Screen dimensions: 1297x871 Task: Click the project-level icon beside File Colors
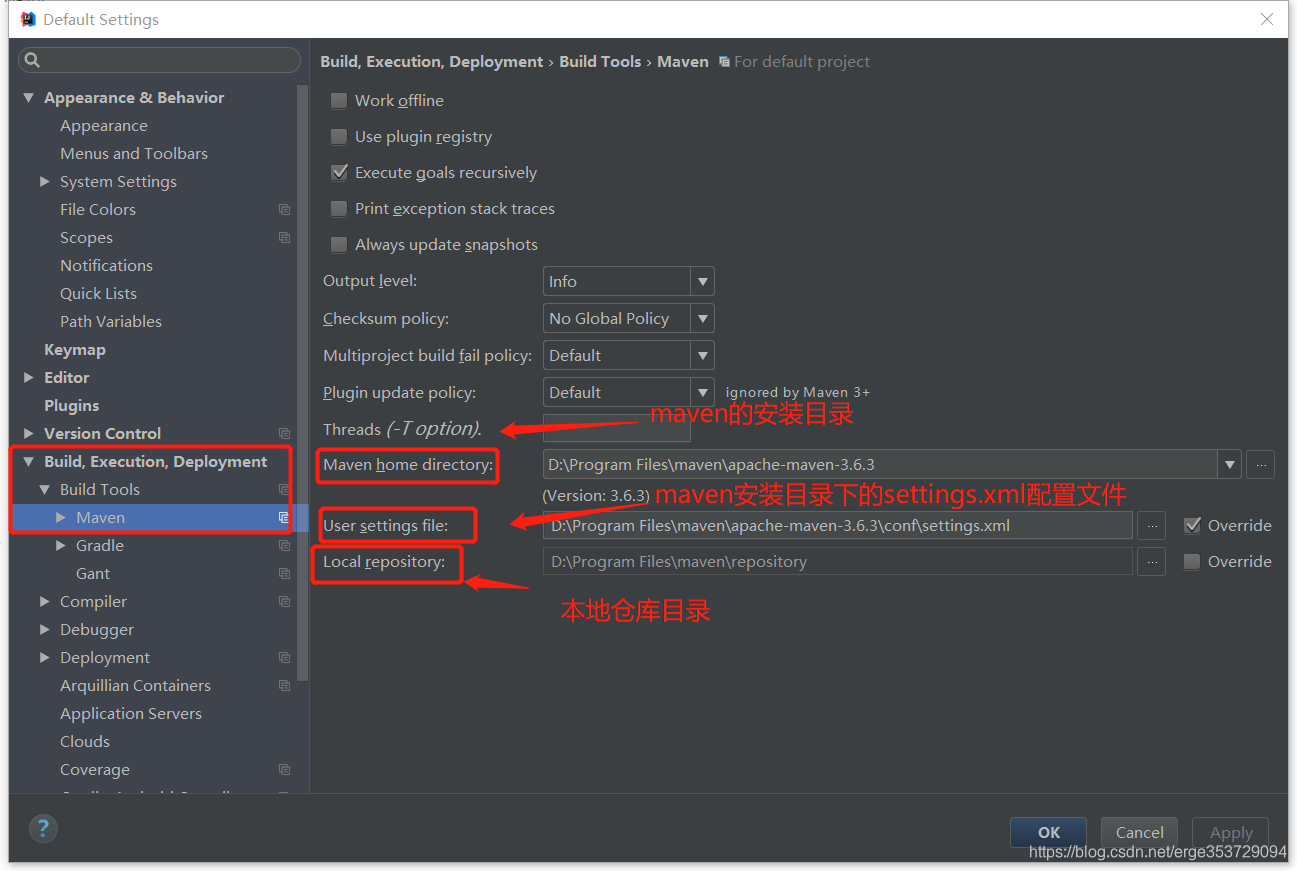tap(285, 210)
